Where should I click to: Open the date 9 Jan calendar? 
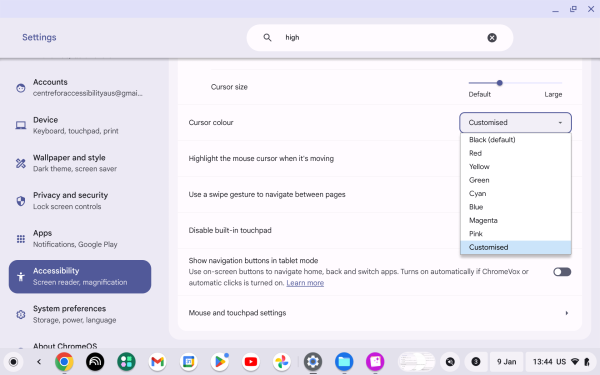(506, 362)
